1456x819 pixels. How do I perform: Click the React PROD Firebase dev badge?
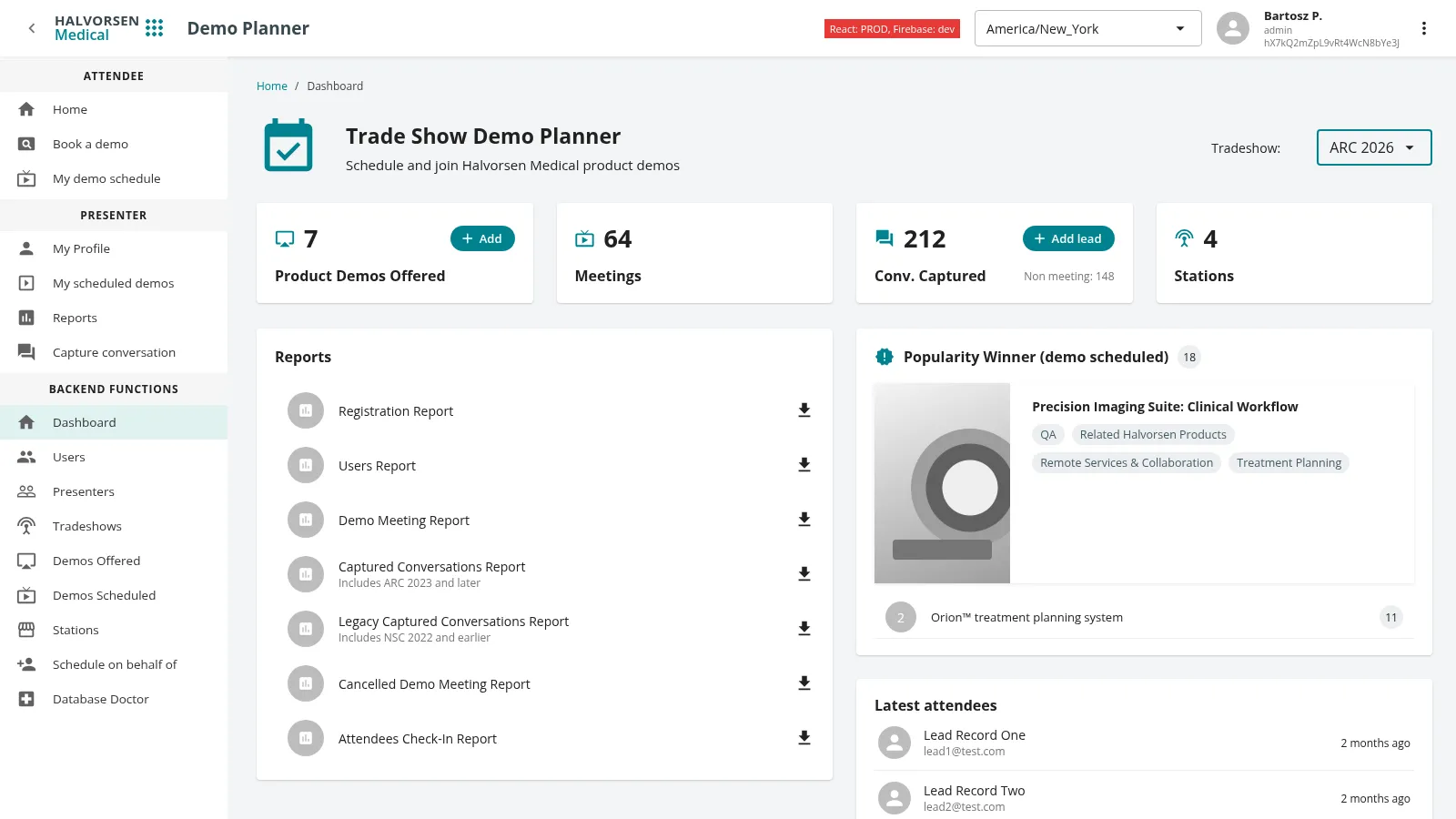[892, 29]
